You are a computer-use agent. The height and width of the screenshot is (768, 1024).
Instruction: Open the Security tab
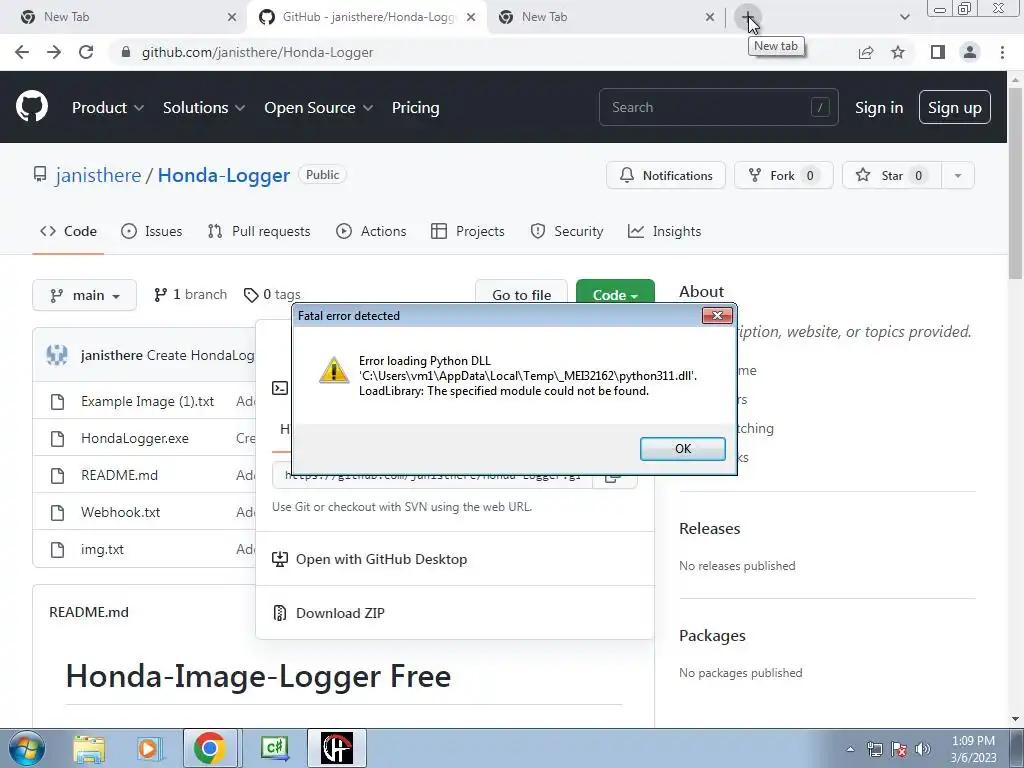pyautogui.click(x=567, y=231)
